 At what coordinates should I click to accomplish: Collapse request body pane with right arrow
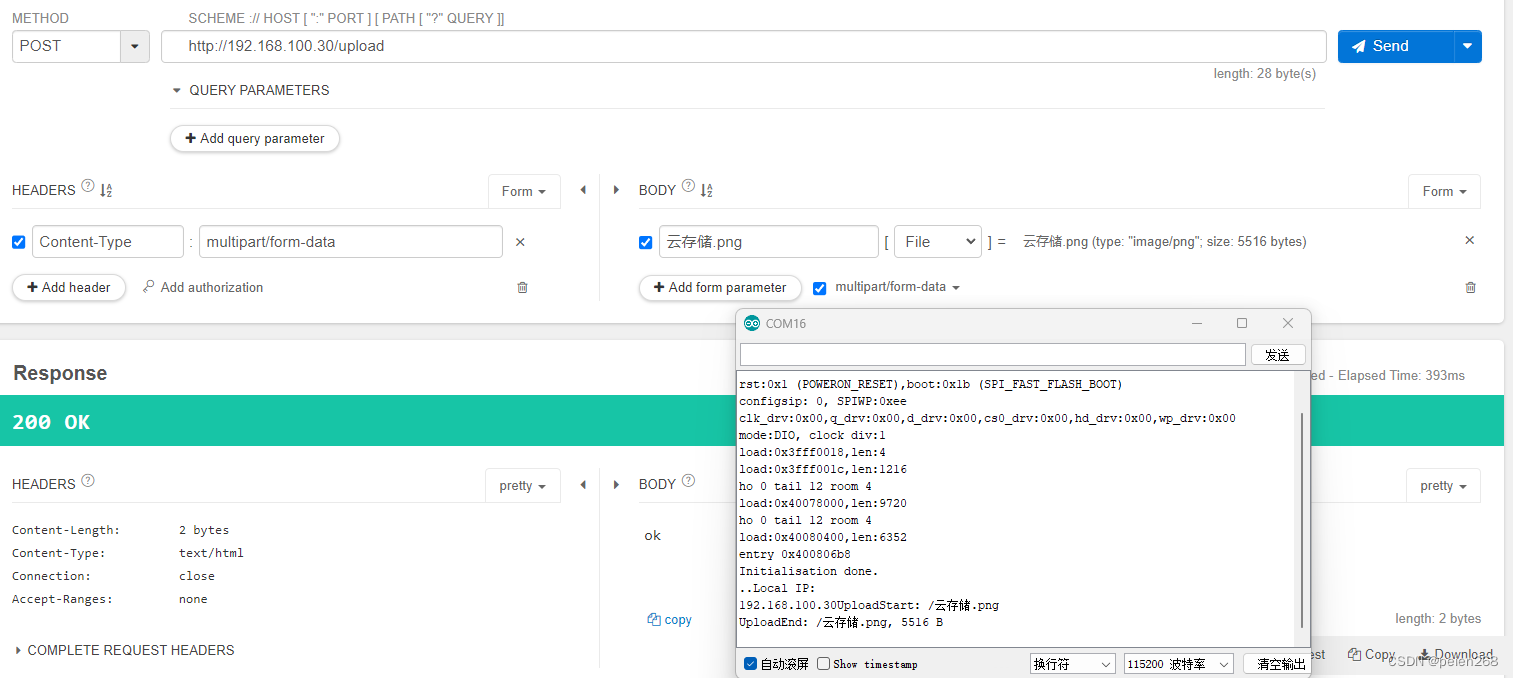coord(616,190)
